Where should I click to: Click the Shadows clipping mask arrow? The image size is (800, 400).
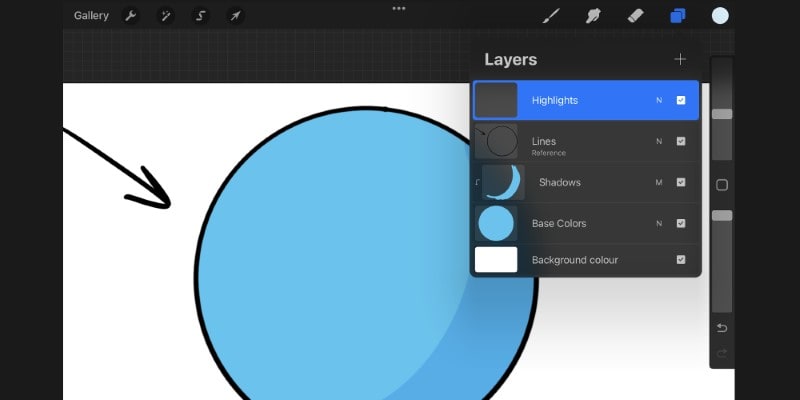click(x=477, y=182)
